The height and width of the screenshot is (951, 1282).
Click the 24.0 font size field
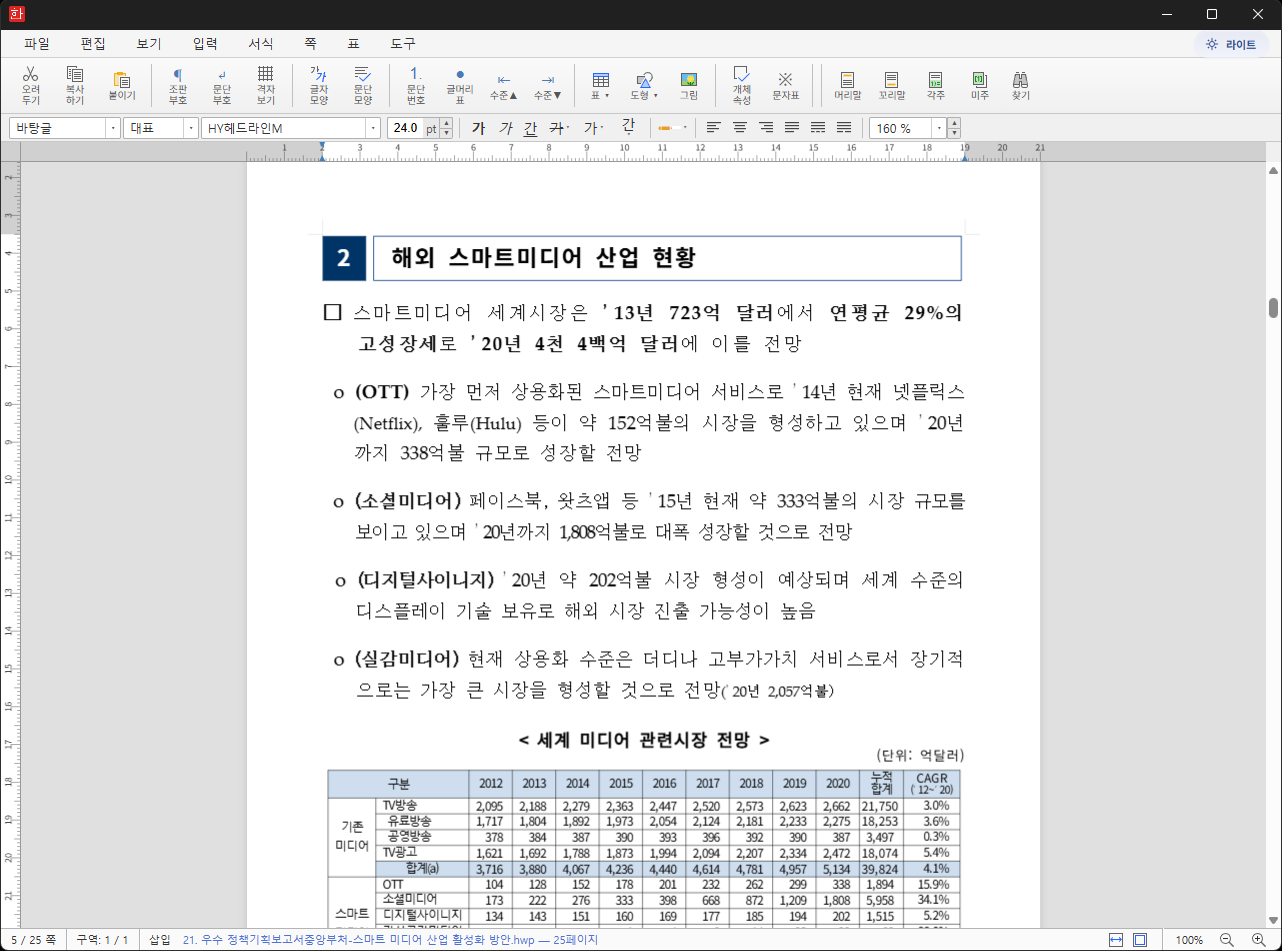tap(405, 129)
